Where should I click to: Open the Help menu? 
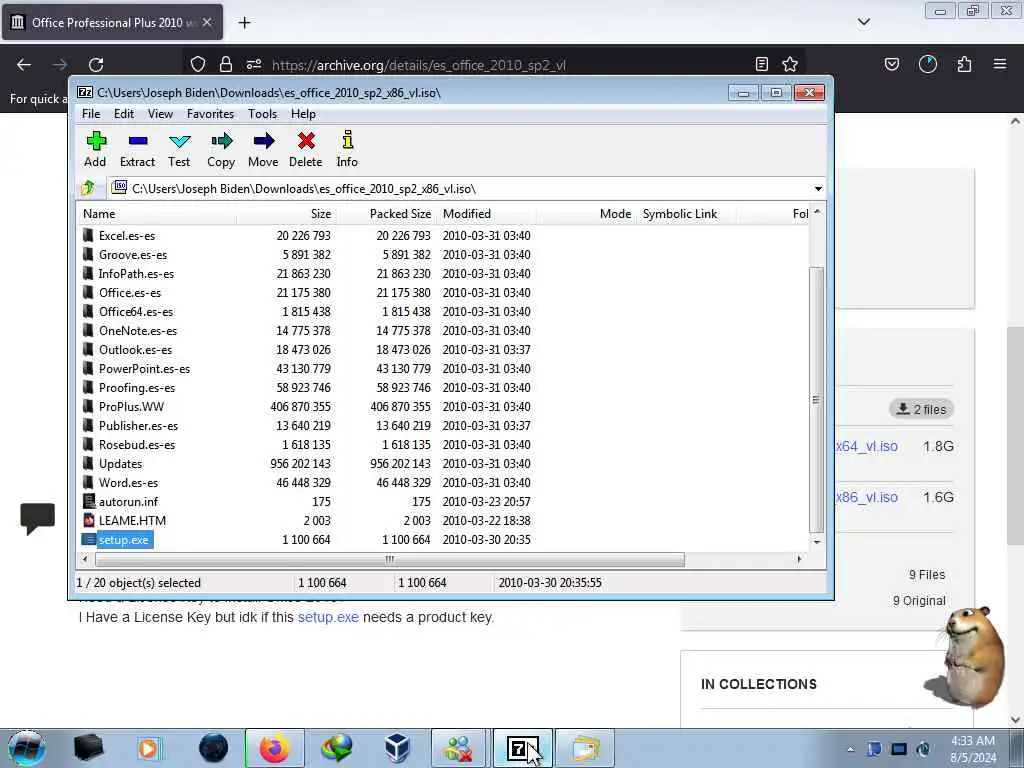click(x=303, y=114)
